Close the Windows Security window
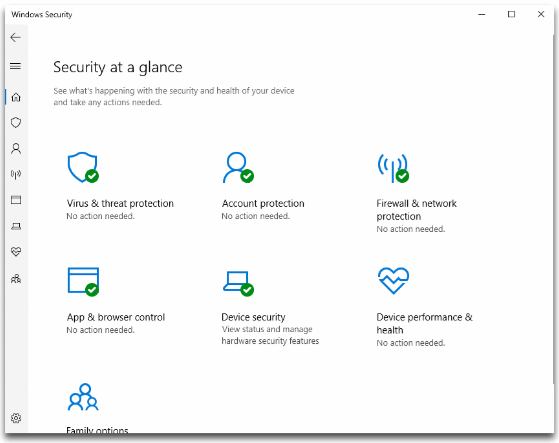The image size is (559, 443). 541,14
